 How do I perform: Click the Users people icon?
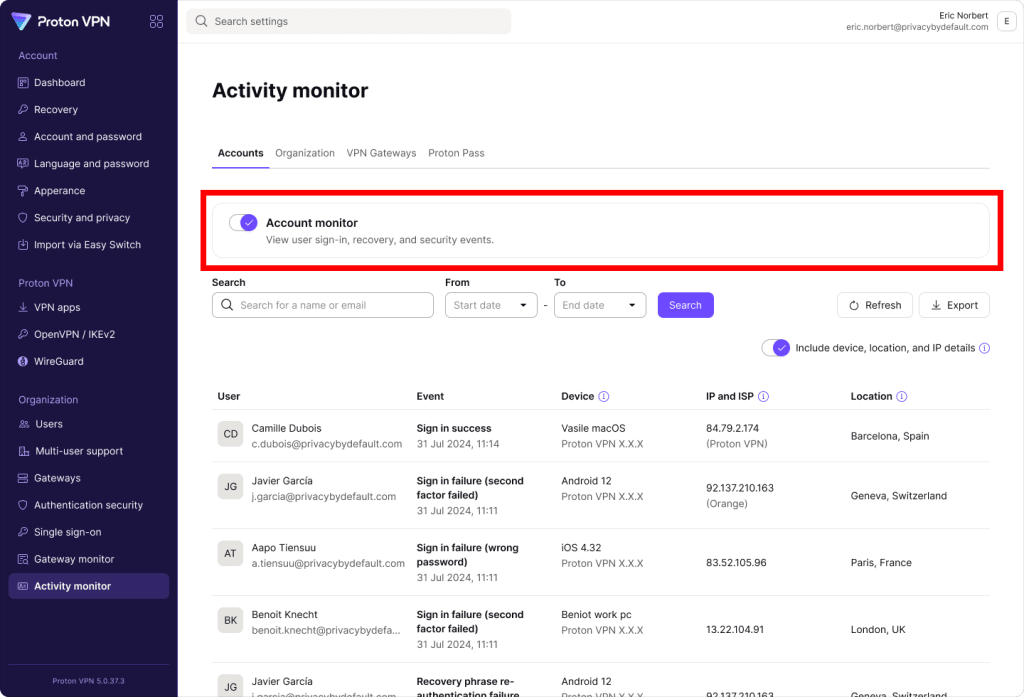pyautogui.click(x=24, y=424)
